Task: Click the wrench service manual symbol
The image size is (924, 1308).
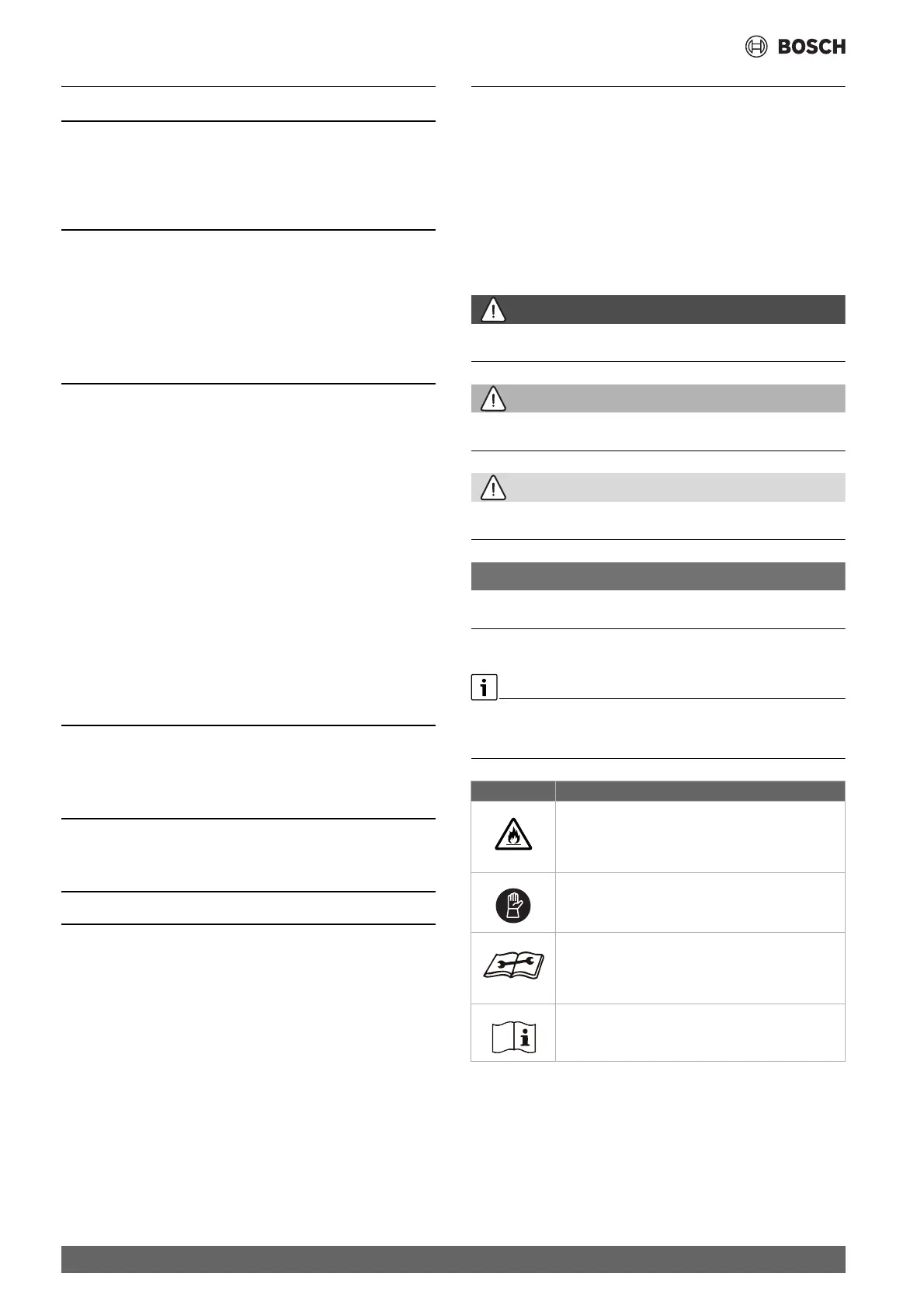Action: coord(513,966)
